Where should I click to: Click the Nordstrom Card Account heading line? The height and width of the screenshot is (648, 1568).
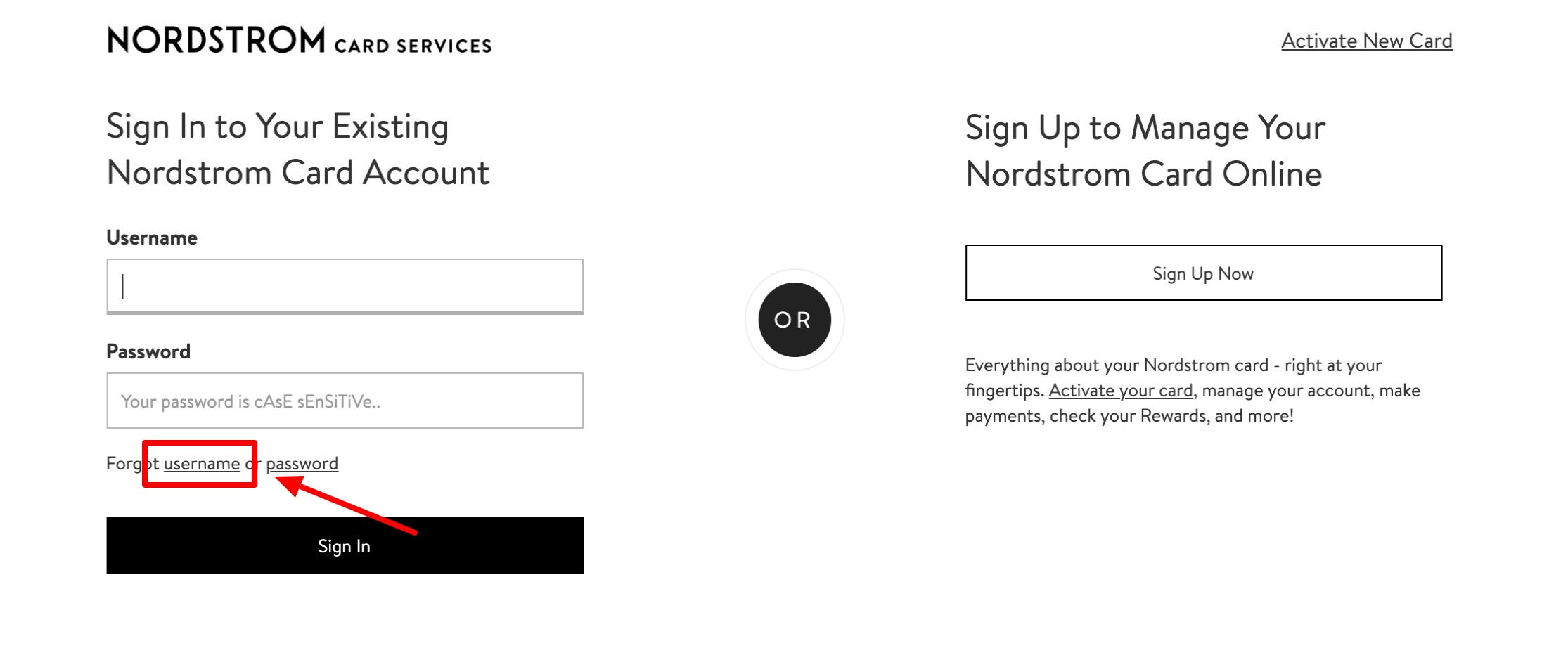298,172
